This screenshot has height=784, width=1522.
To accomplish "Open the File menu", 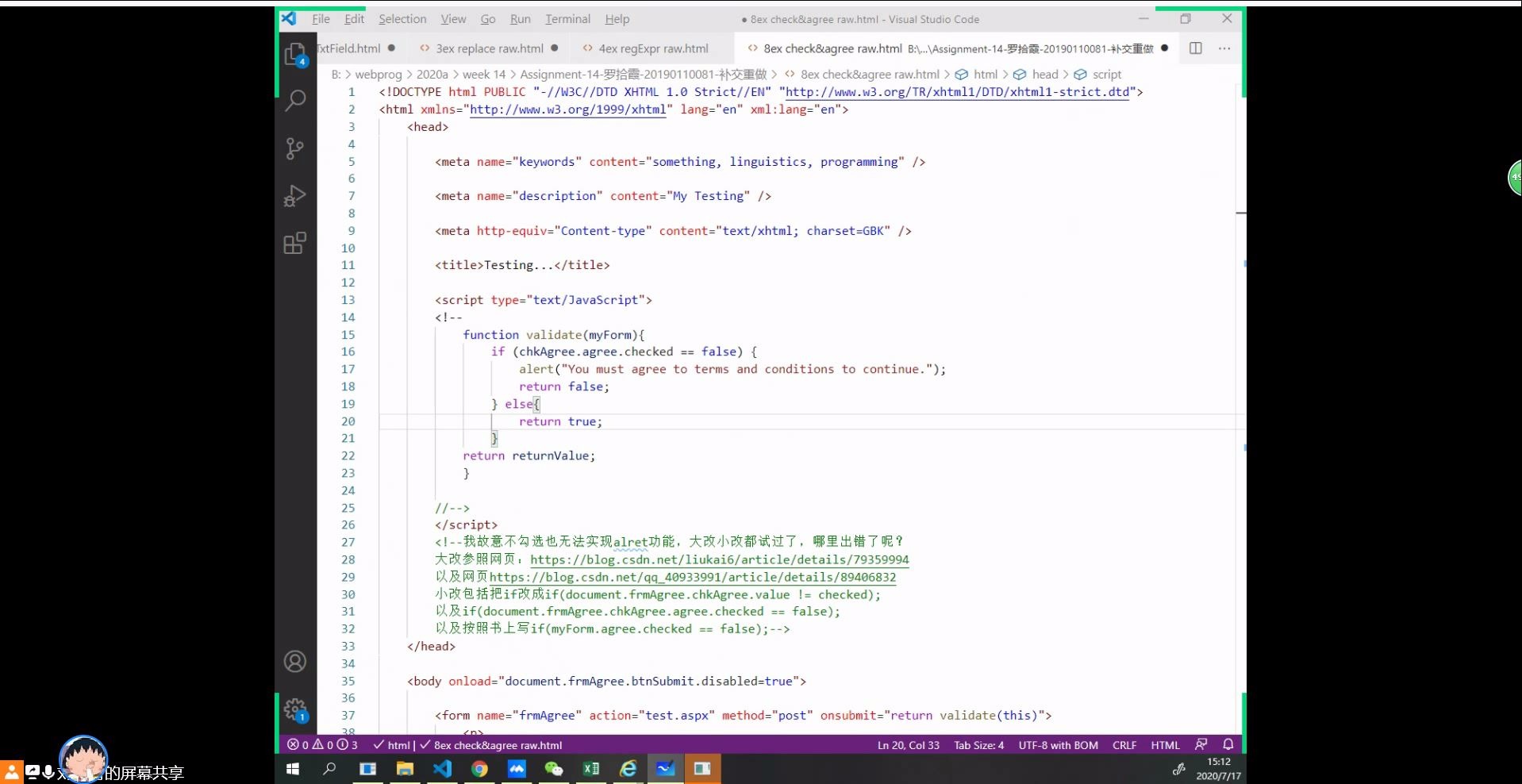I will tap(321, 19).
